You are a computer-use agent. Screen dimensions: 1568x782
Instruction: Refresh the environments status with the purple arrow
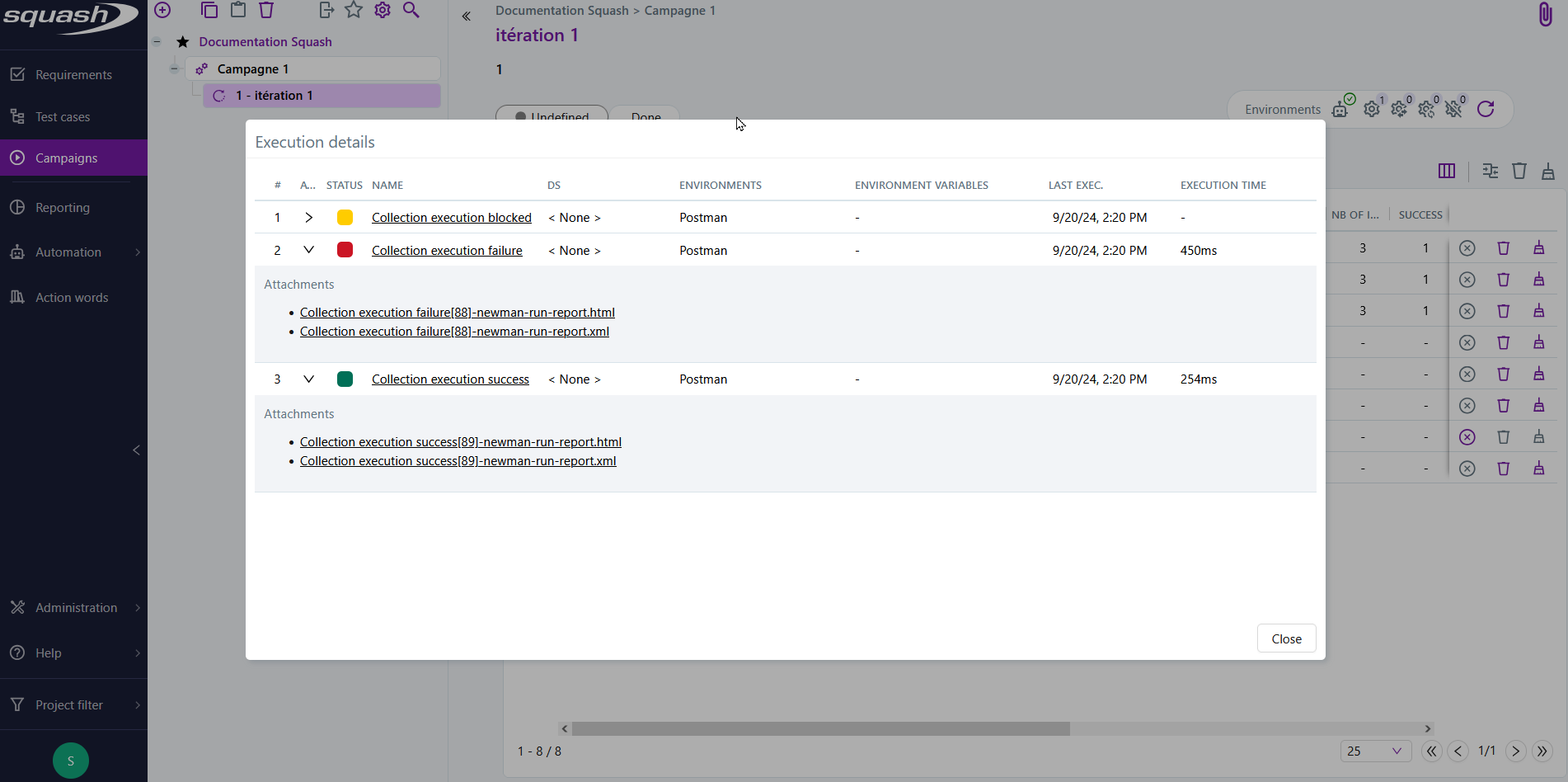pos(1486,108)
